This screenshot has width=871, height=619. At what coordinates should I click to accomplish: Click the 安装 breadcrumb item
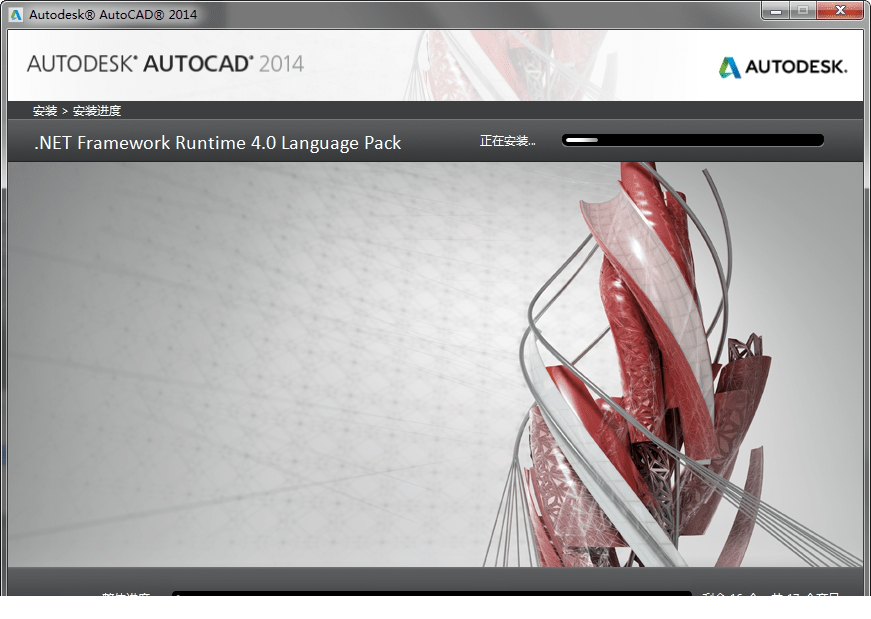[45, 111]
